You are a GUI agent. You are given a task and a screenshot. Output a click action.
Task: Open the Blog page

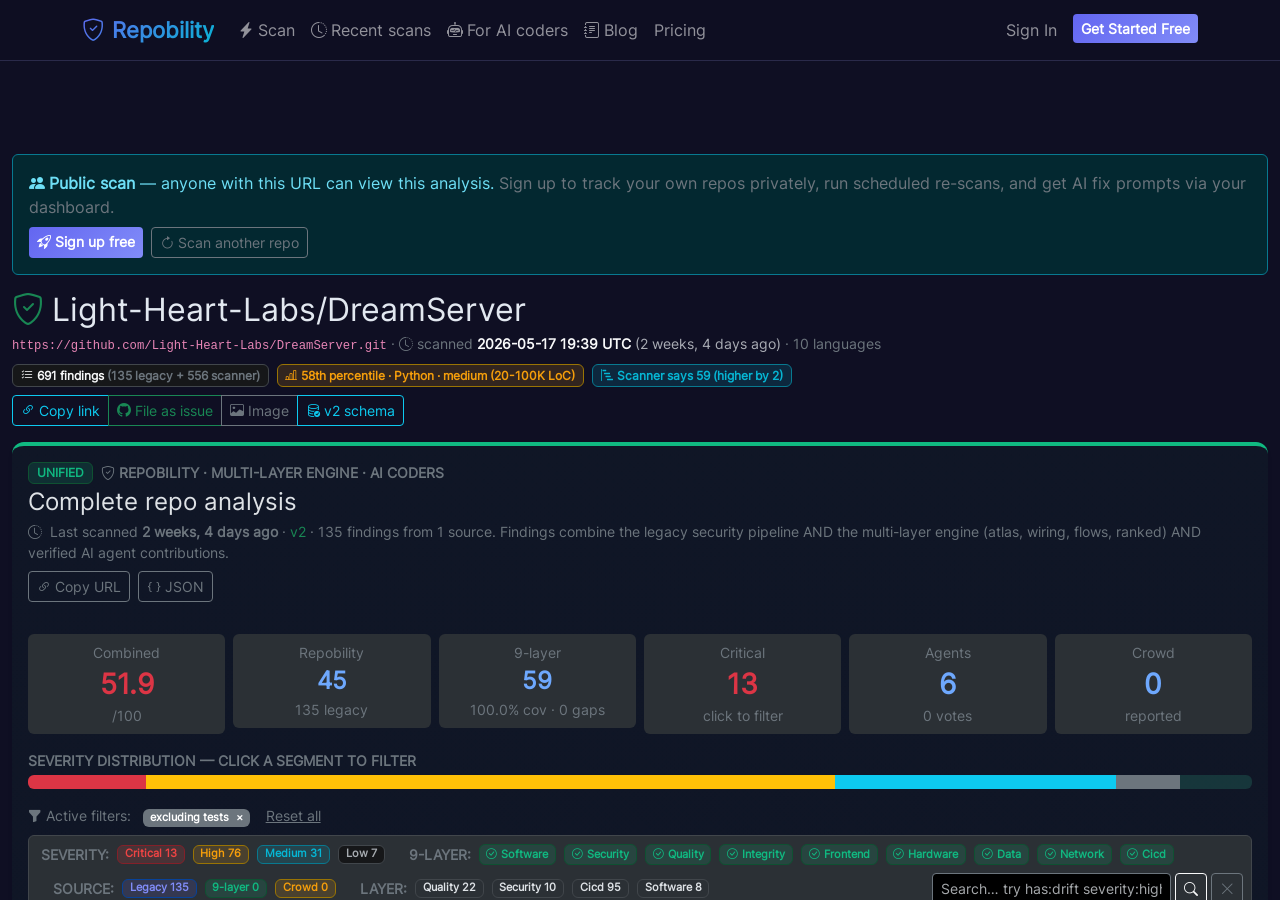pyautogui.click(x=611, y=30)
